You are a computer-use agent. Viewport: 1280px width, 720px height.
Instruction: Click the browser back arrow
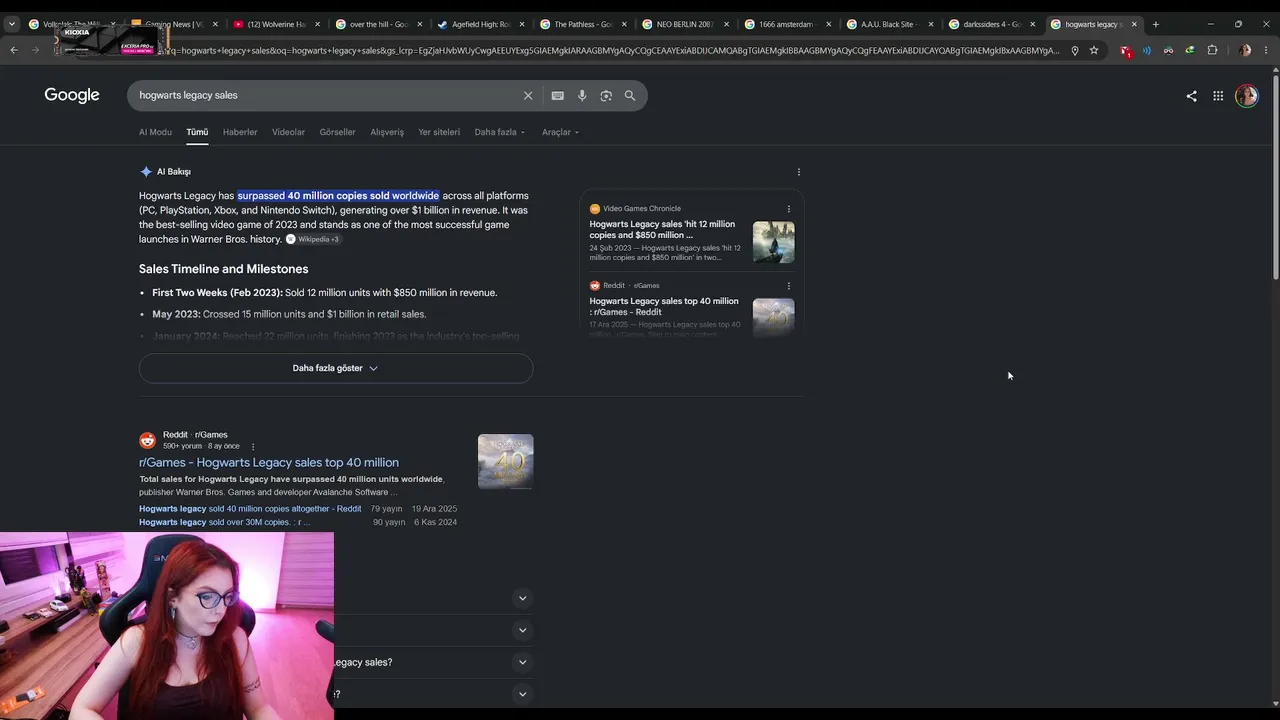point(14,50)
